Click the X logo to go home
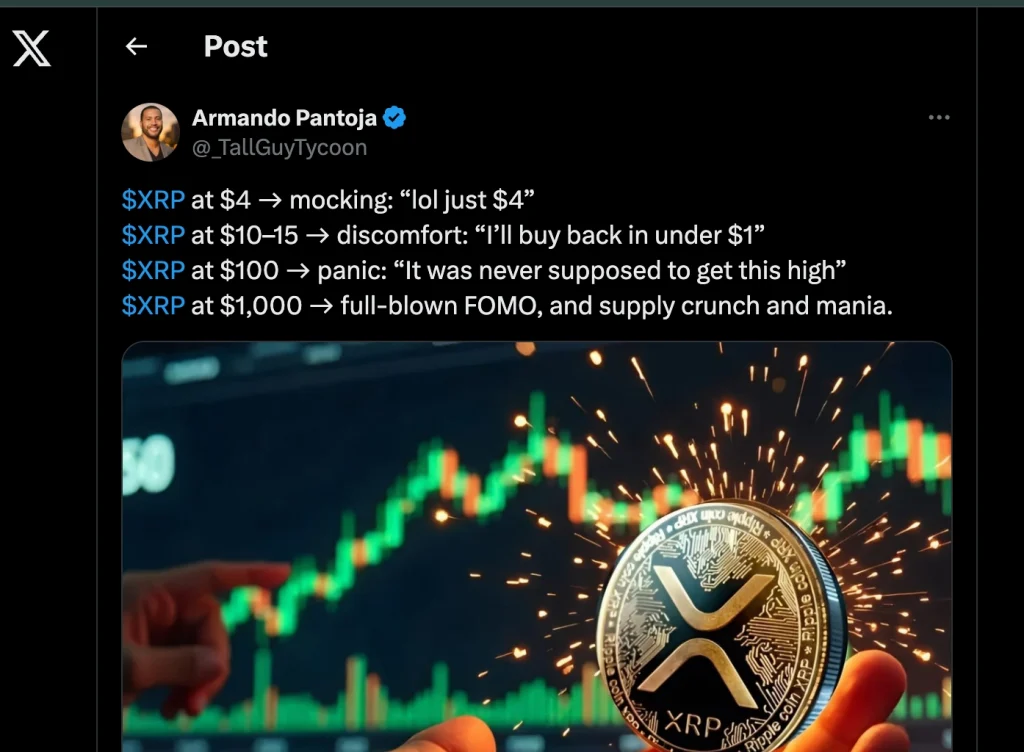 coord(31,48)
